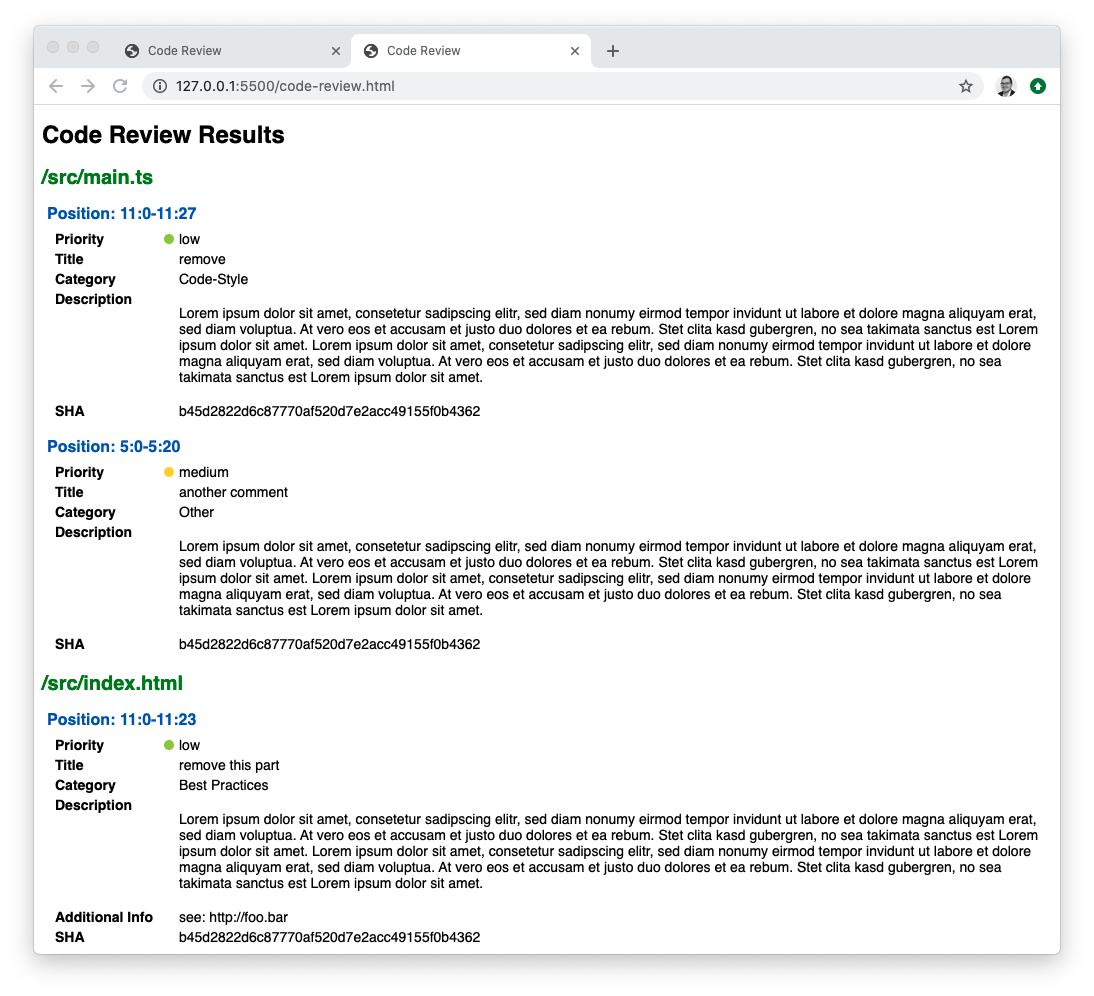Click SHA hash under Position 11:0-11:27
Screen dimensions: 1094x996
[x=329, y=412]
